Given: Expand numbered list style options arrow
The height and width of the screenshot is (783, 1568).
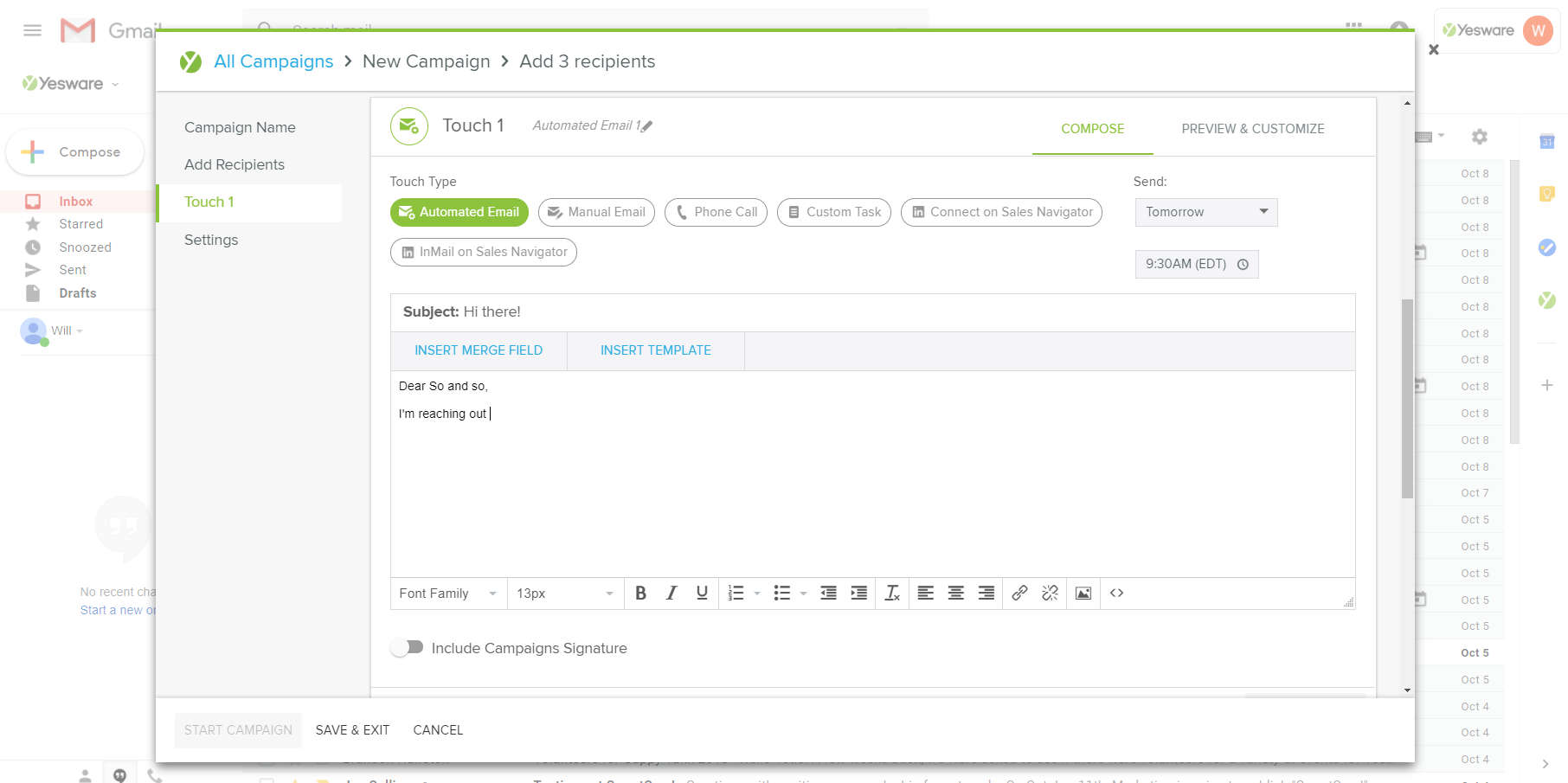Looking at the screenshot, I should 757,594.
